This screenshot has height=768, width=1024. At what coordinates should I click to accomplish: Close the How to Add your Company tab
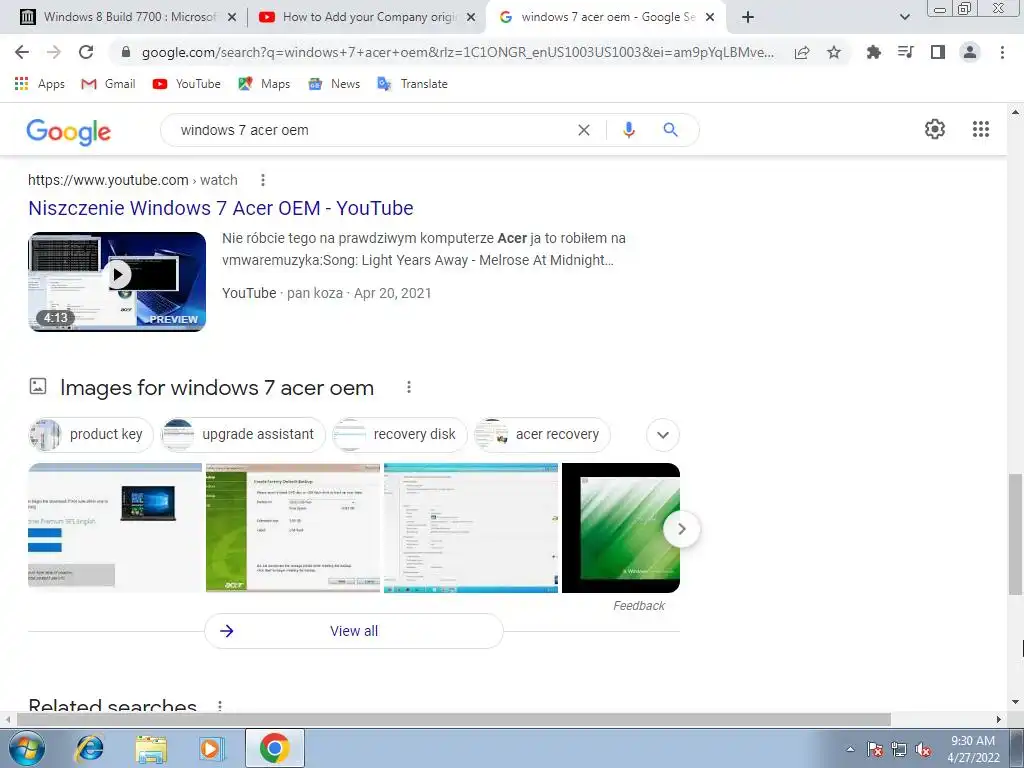470,17
